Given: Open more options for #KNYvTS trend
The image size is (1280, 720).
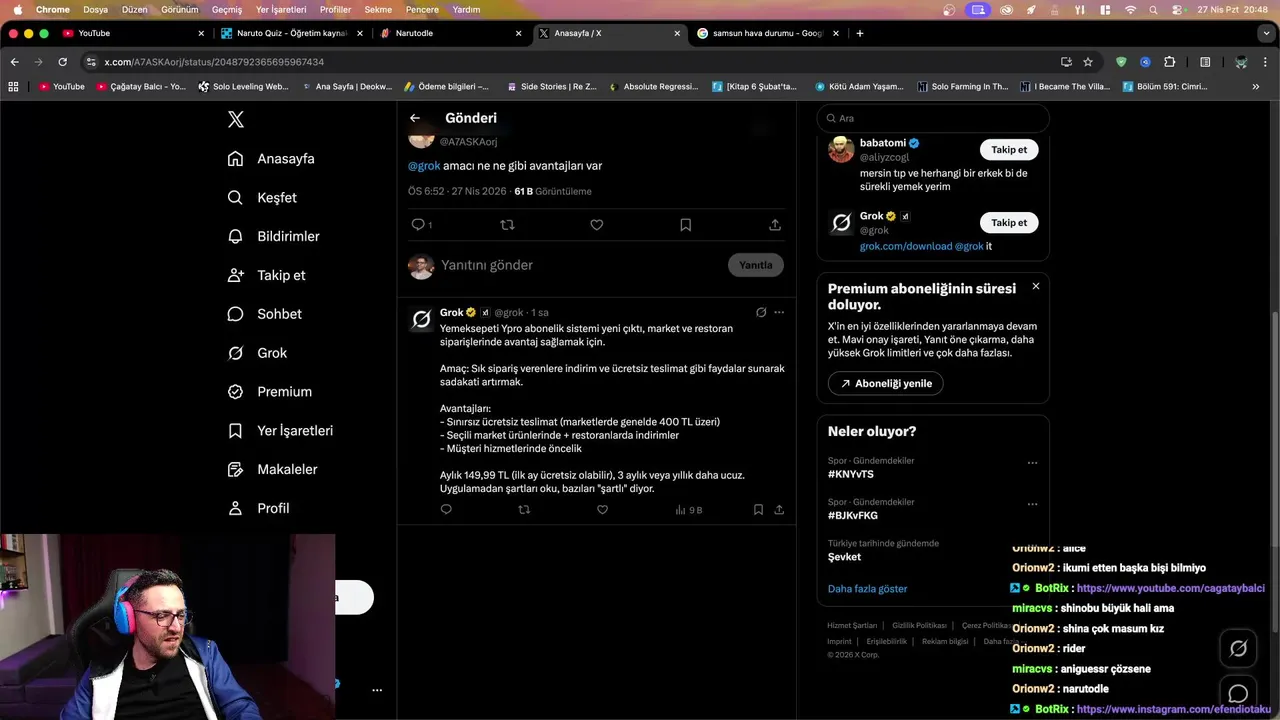Looking at the screenshot, I should (x=1033, y=463).
